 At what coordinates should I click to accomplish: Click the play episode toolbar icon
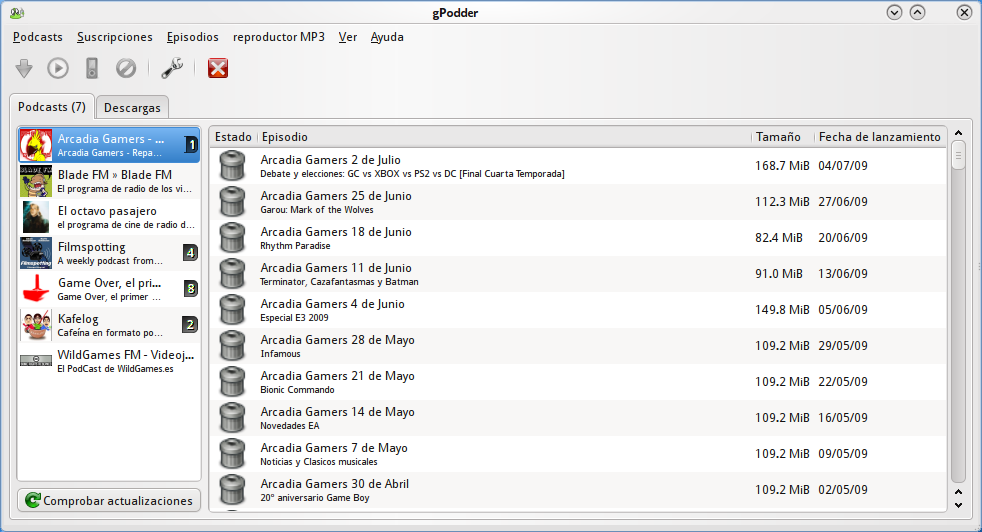pos(58,68)
